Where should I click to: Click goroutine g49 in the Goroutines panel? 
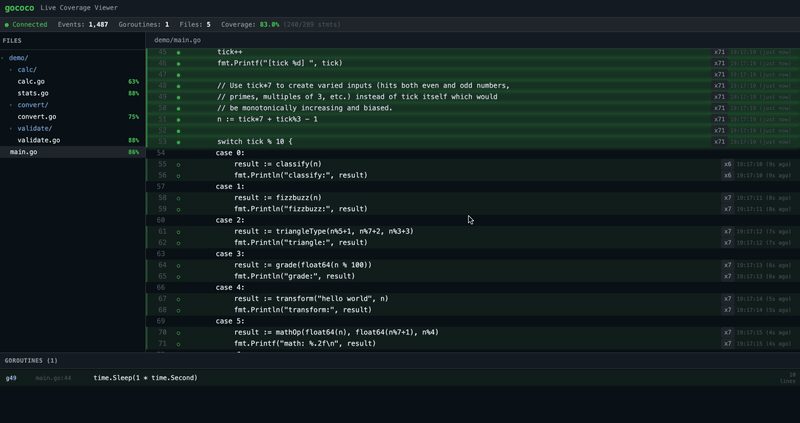click(11, 378)
